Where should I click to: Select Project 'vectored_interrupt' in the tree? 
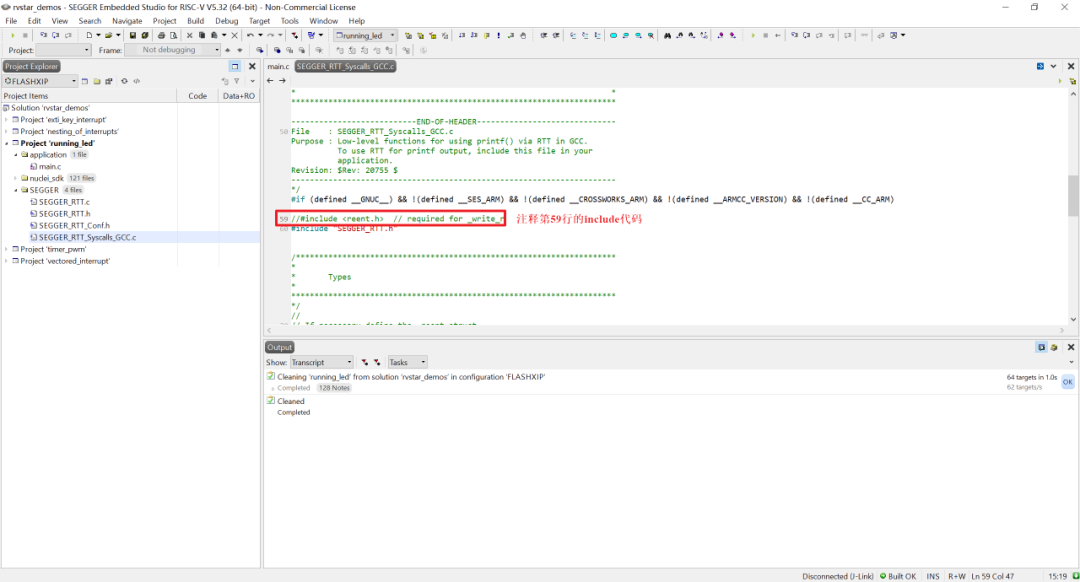pyautogui.click(x=65, y=261)
